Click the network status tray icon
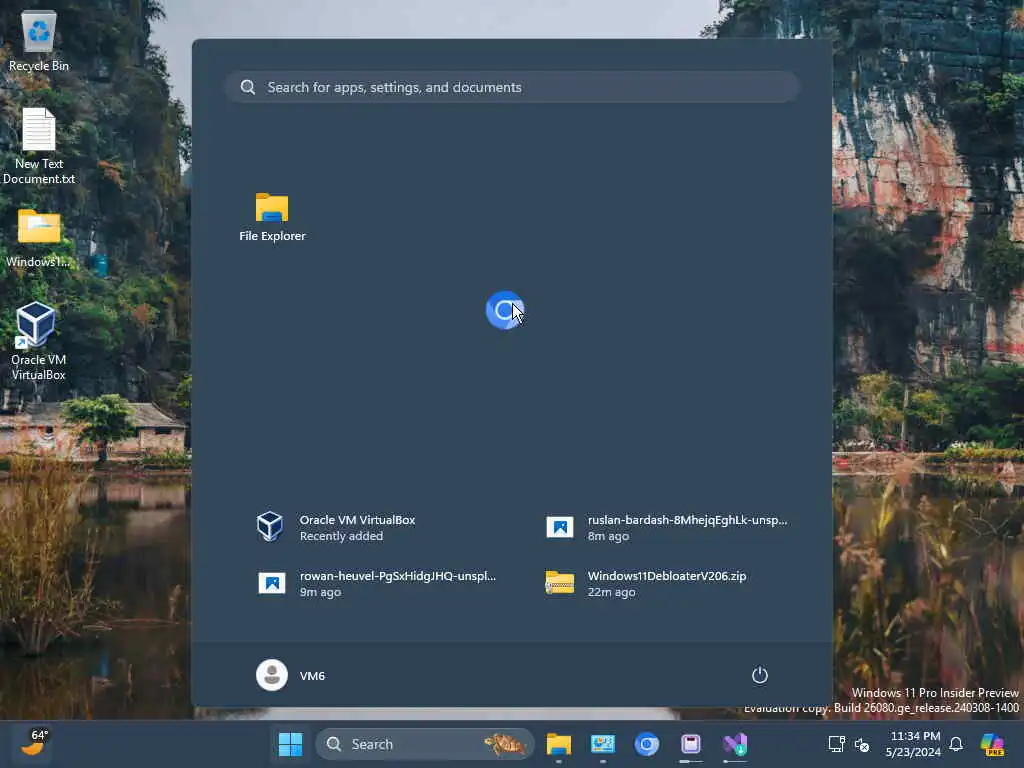Screen dimensions: 1024x768 [x=837, y=744]
